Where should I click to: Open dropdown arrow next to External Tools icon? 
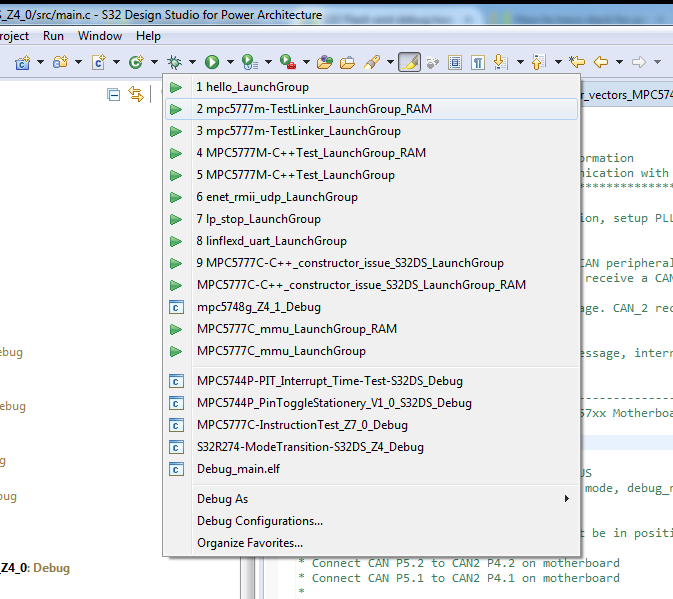[306, 63]
